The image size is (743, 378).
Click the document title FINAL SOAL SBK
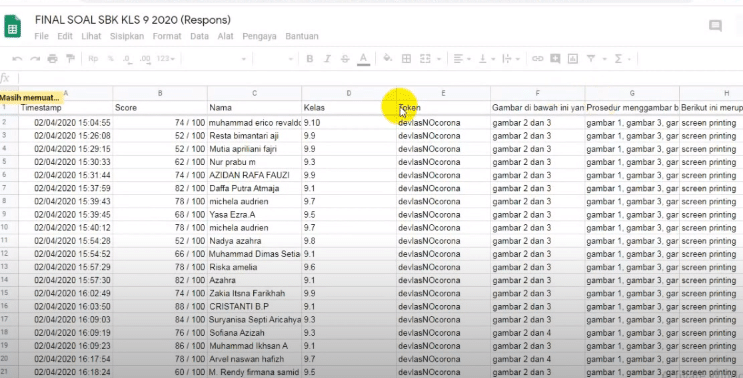pos(133,20)
